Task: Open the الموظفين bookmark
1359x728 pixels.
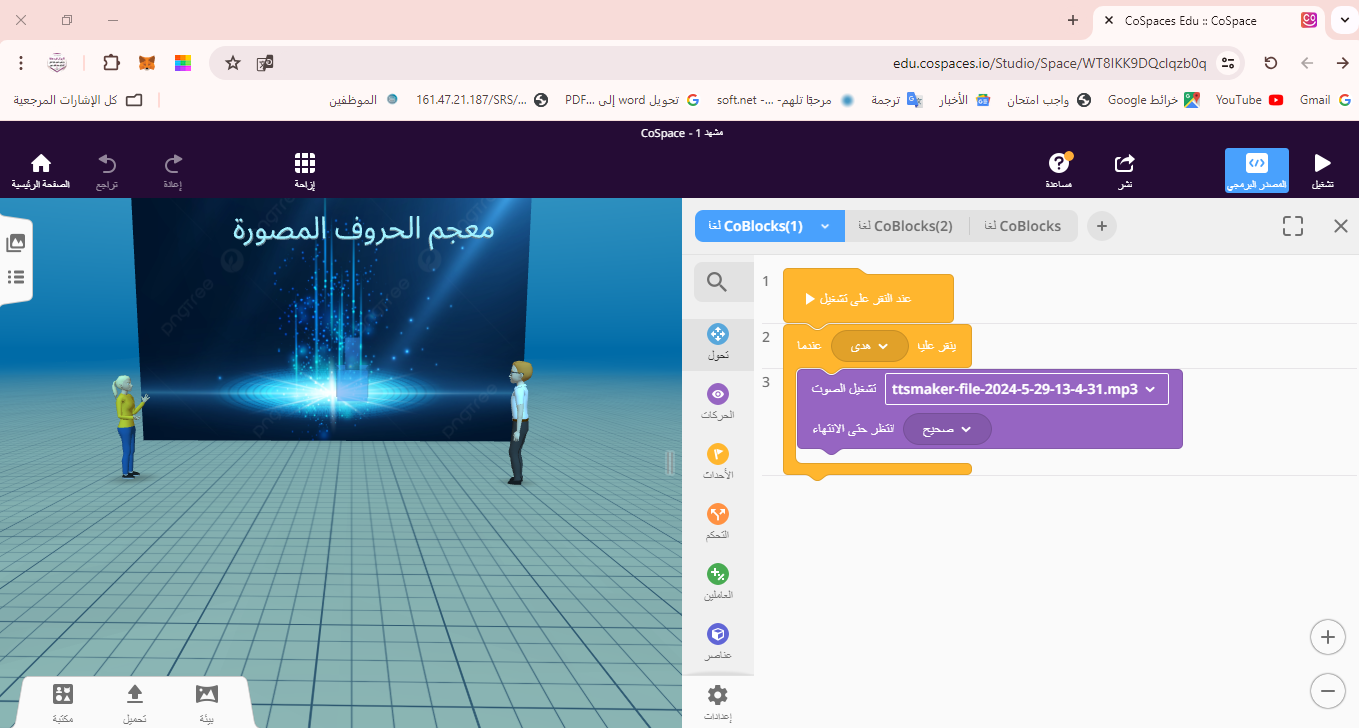Action: (x=364, y=100)
